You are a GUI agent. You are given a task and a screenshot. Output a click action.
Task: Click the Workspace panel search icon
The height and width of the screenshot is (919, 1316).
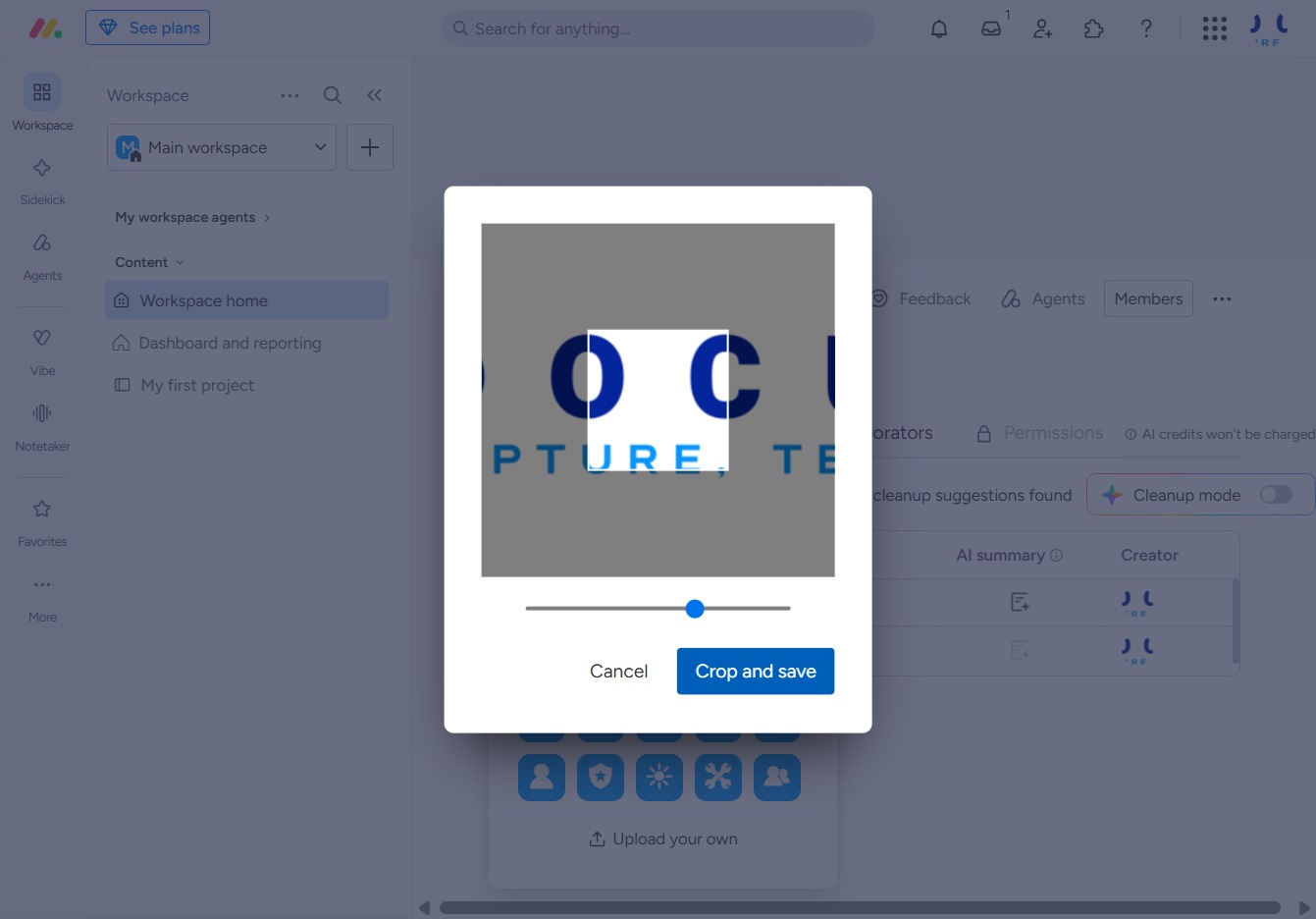pyautogui.click(x=333, y=95)
